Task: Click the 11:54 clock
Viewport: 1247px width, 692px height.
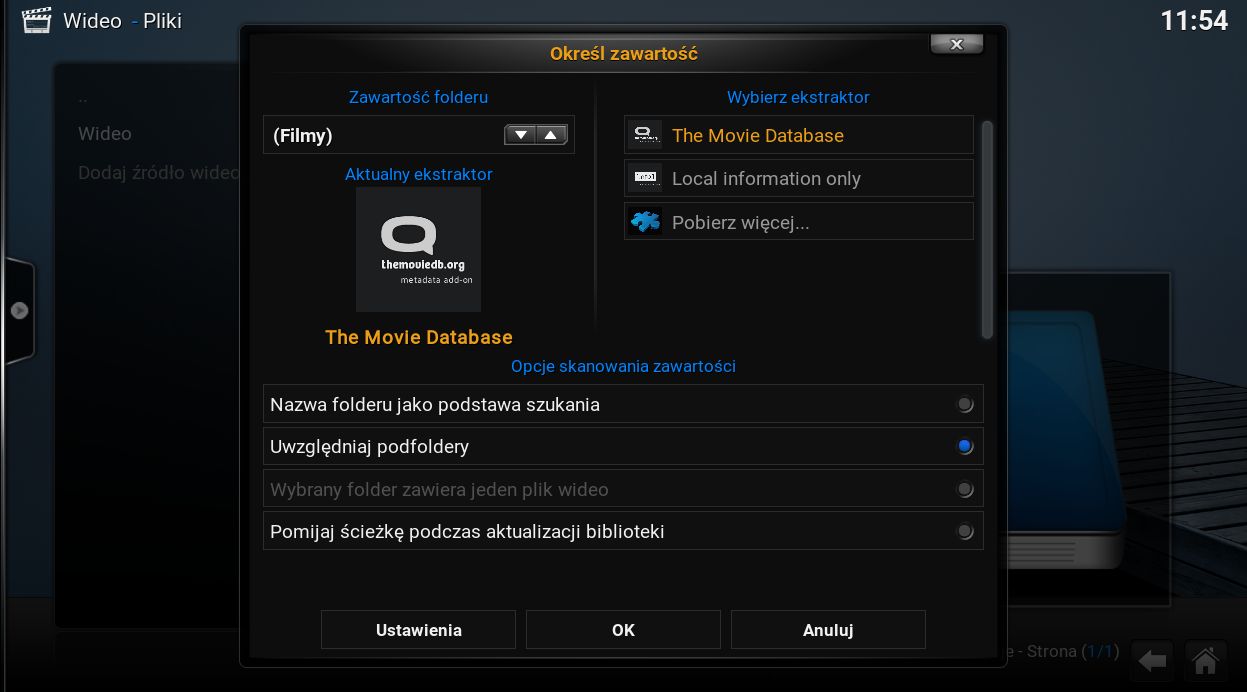Action: (1194, 20)
